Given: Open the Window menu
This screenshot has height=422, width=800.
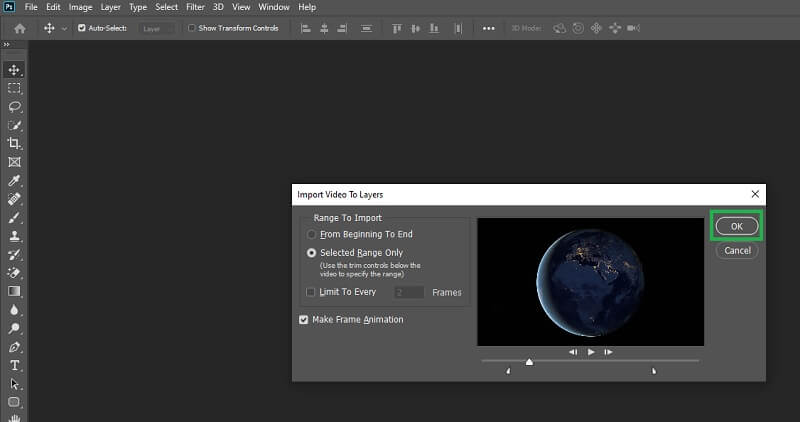Looking at the screenshot, I should 274,7.
